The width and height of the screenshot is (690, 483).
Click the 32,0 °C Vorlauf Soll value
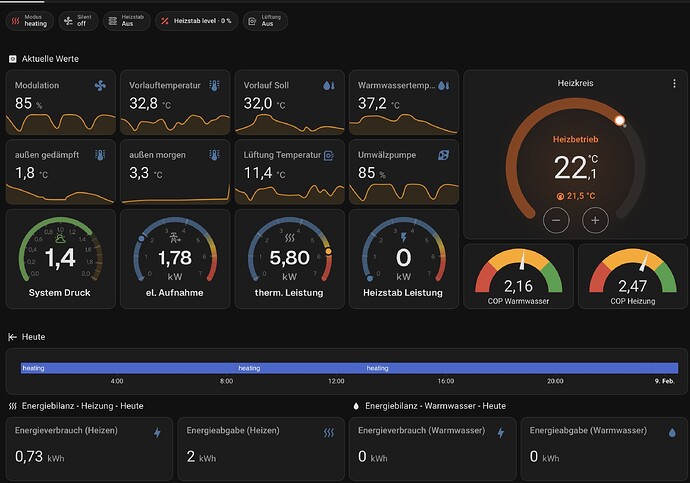[264, 103]
